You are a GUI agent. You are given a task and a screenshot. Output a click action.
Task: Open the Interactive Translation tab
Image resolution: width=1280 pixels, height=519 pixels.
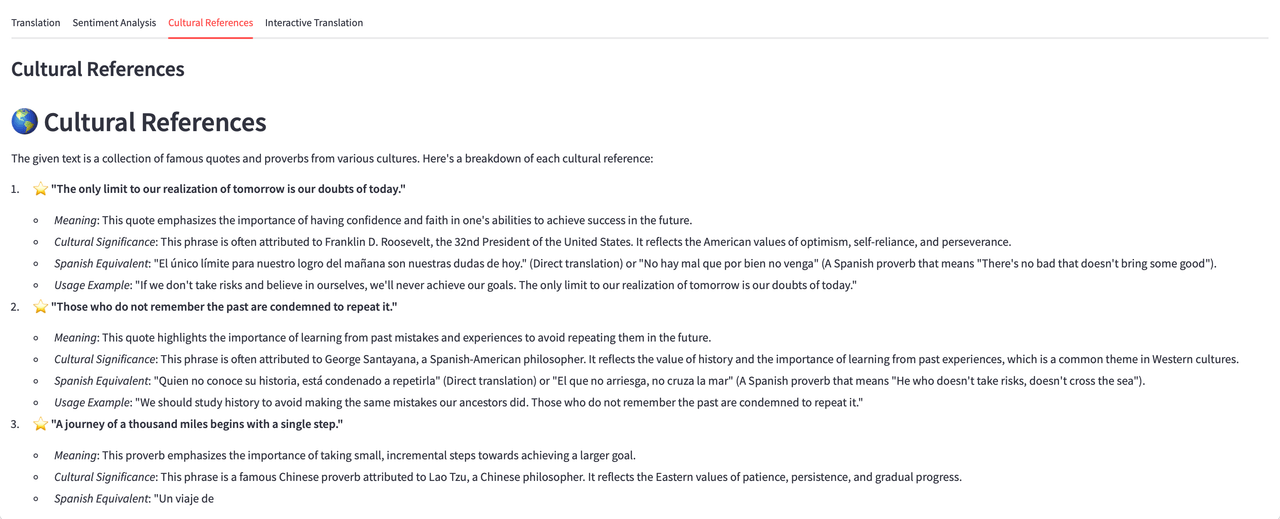(x=314, y=23)
